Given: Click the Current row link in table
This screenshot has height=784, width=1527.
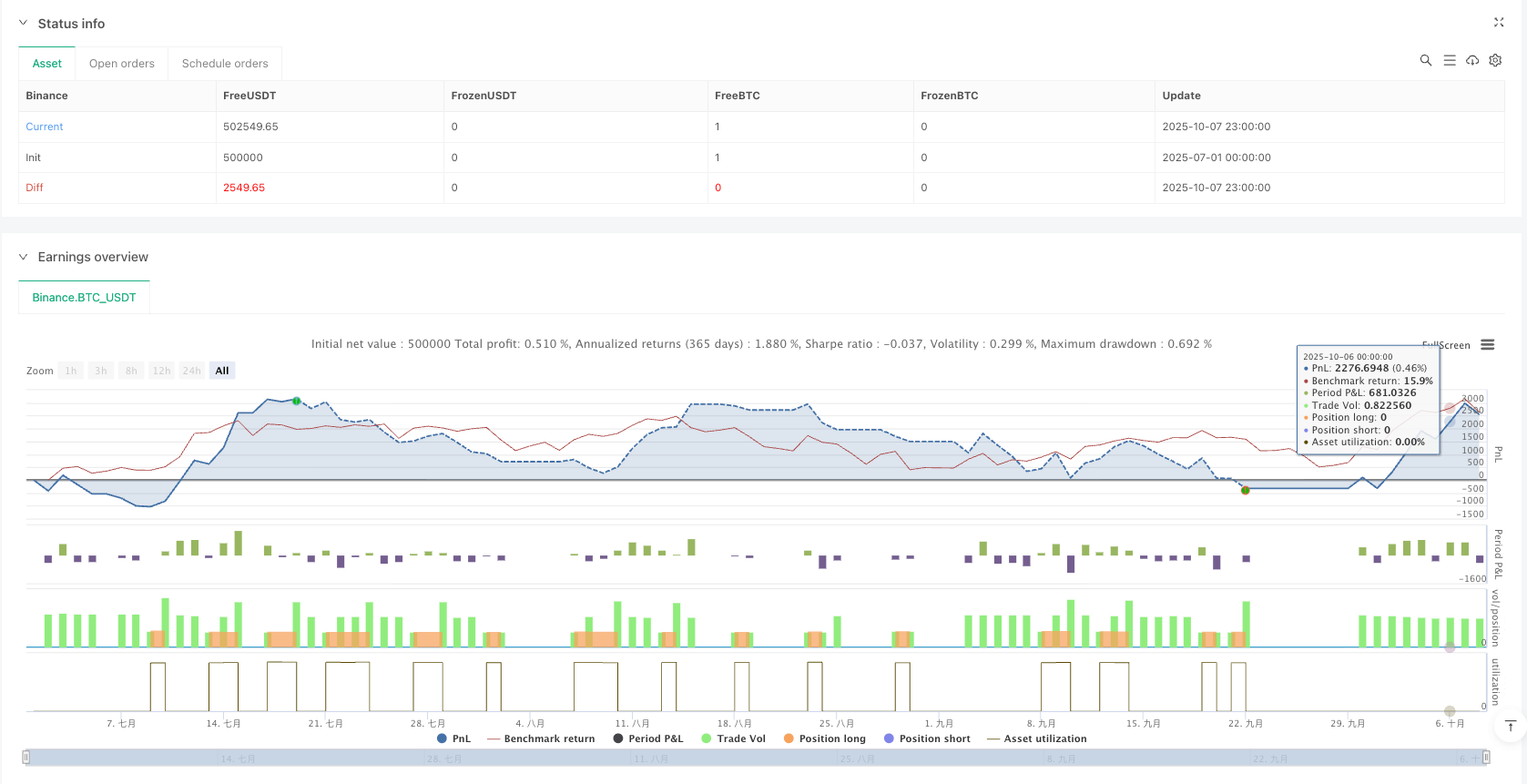Looking at the screenshot, I should click(x=45, y=127).
